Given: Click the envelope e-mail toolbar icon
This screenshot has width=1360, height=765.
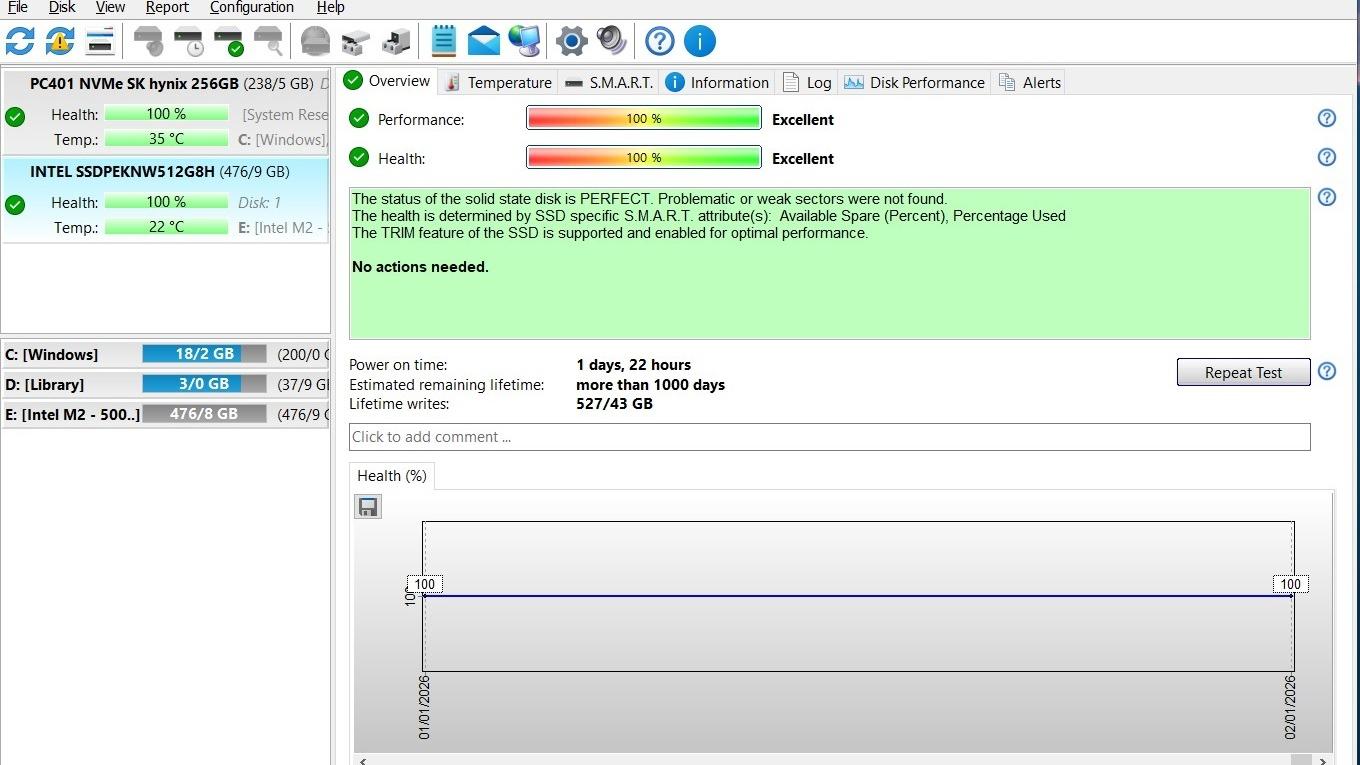Looking at the screenshot, I should pos(484,41).
